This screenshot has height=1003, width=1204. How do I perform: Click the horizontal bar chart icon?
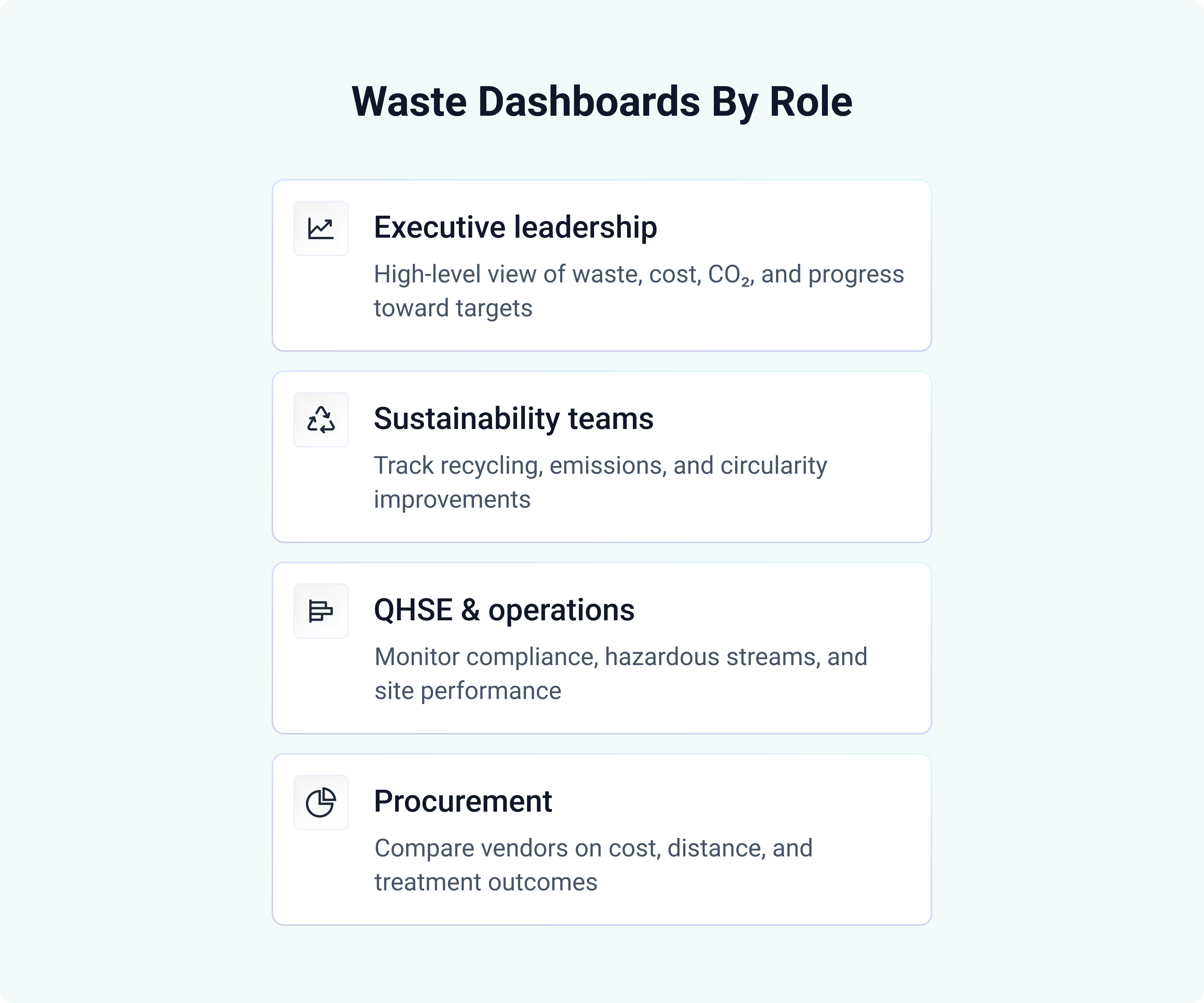click(x=321, y=611)
